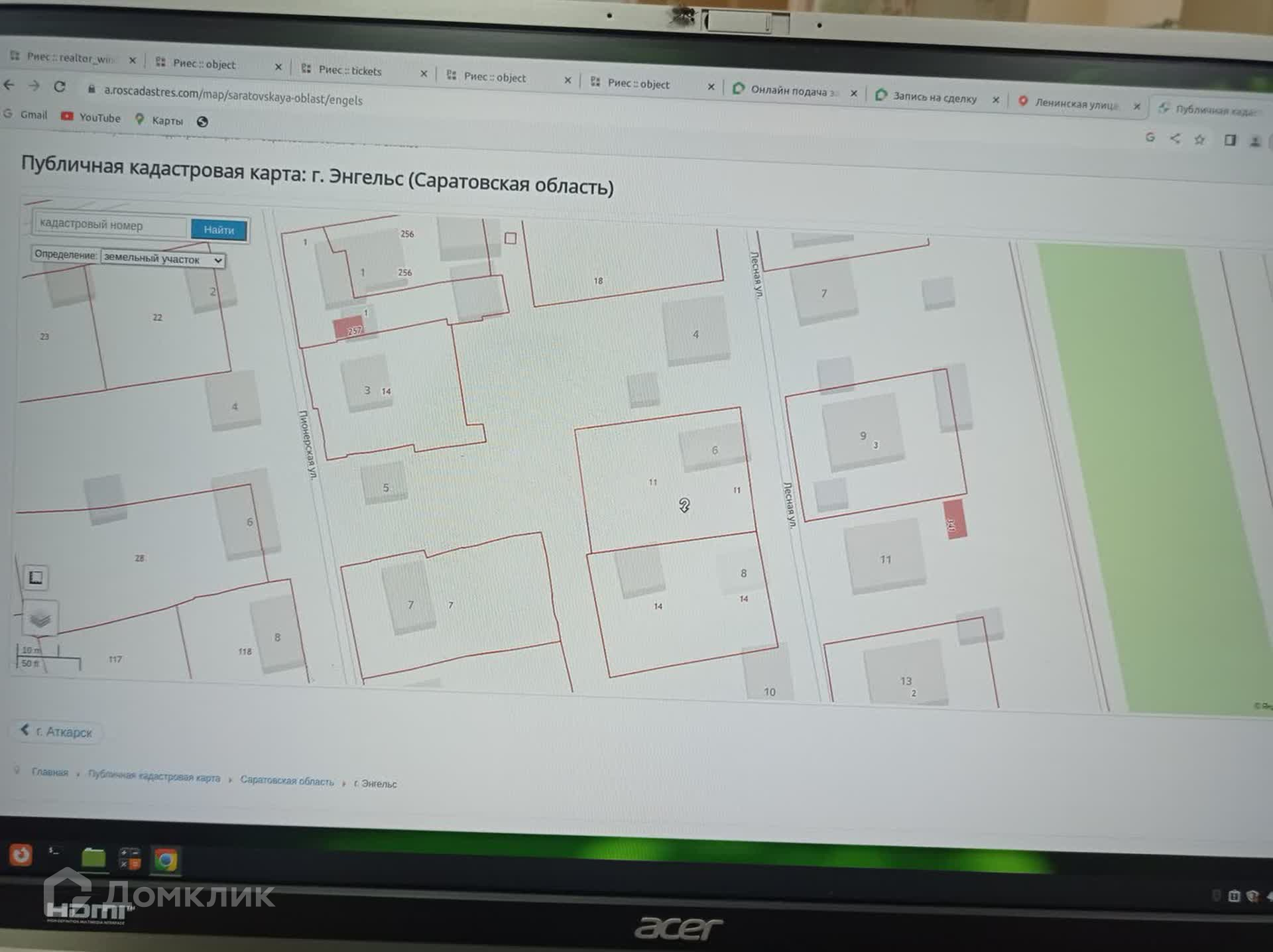This screenshot has width=1273, height=952.
Task: Open 'земельный участок' dropdown
Action: 162,259
